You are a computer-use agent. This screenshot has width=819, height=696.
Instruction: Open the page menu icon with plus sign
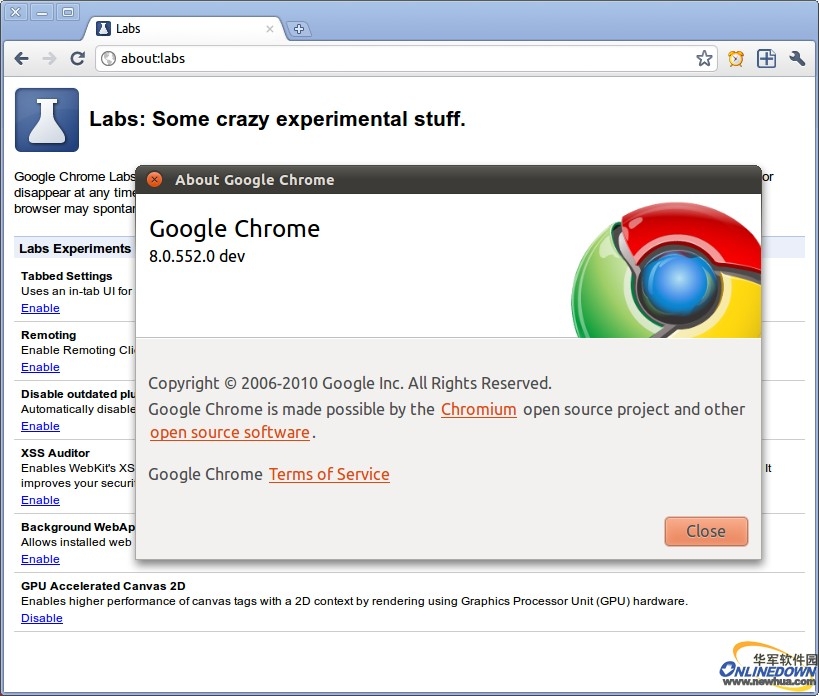coord(766,58)
